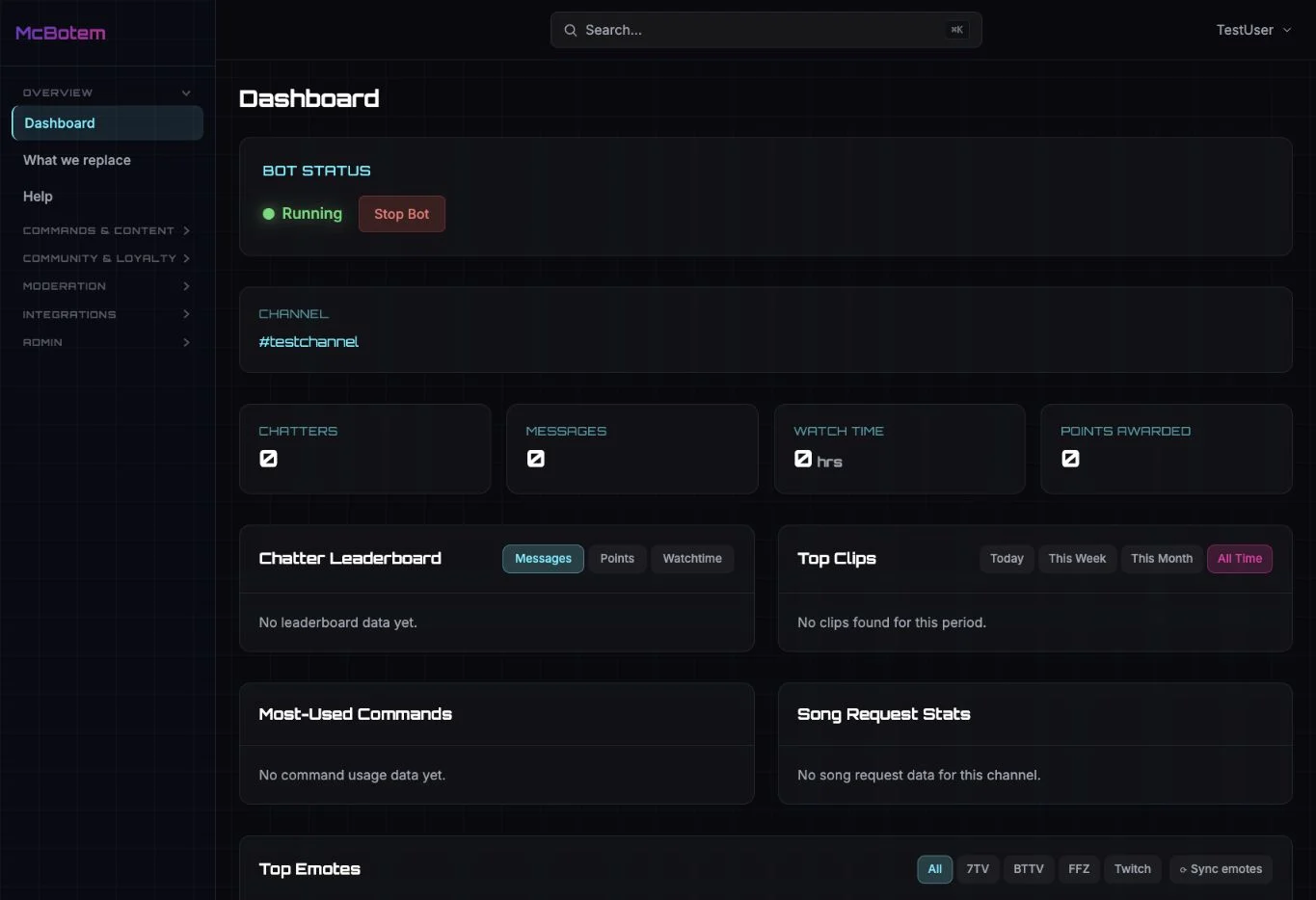Click 'No command usage data yet.' text
The width and height of the screenshot is (1316, 900).
[352, 775]
